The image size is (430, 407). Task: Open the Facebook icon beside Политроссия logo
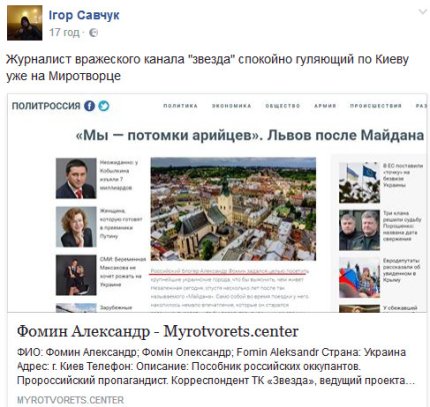click(89, 106)
